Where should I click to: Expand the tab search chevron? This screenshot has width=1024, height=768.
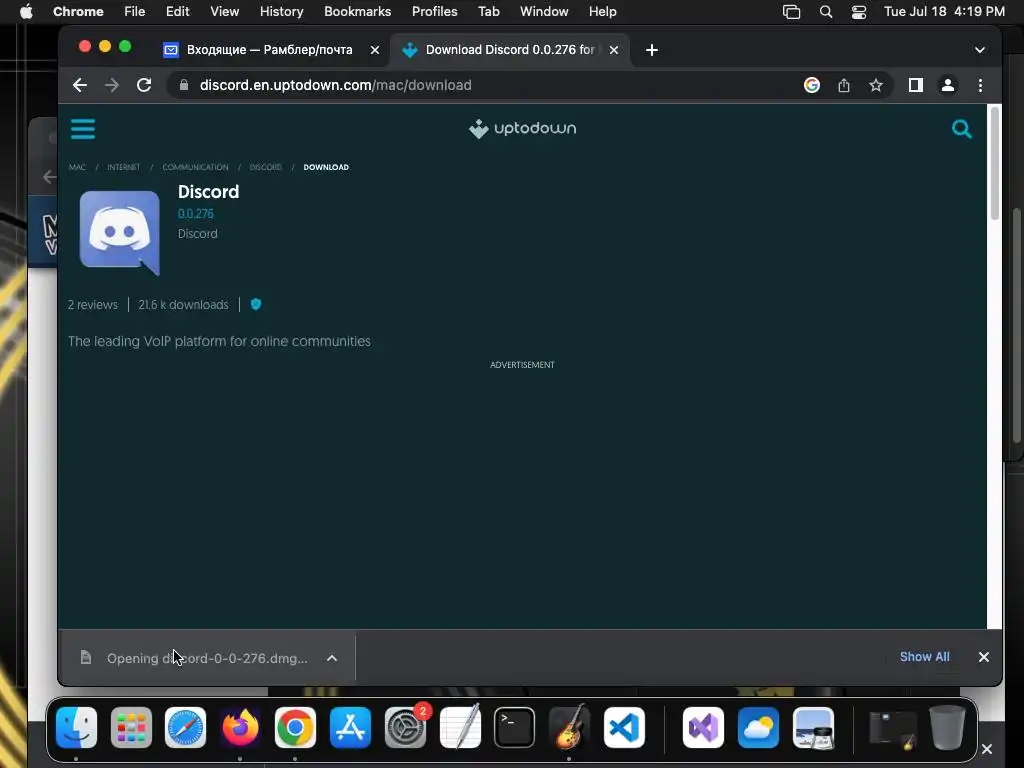pyautogui.click(x=980, y=50)
